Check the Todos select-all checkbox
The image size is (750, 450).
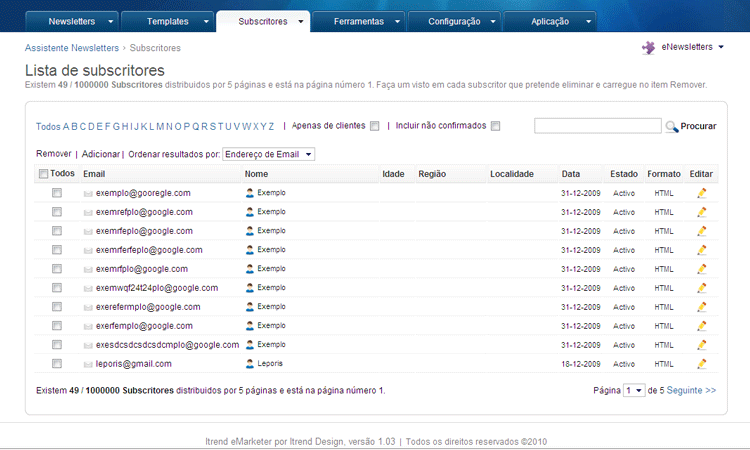point(43,174)
